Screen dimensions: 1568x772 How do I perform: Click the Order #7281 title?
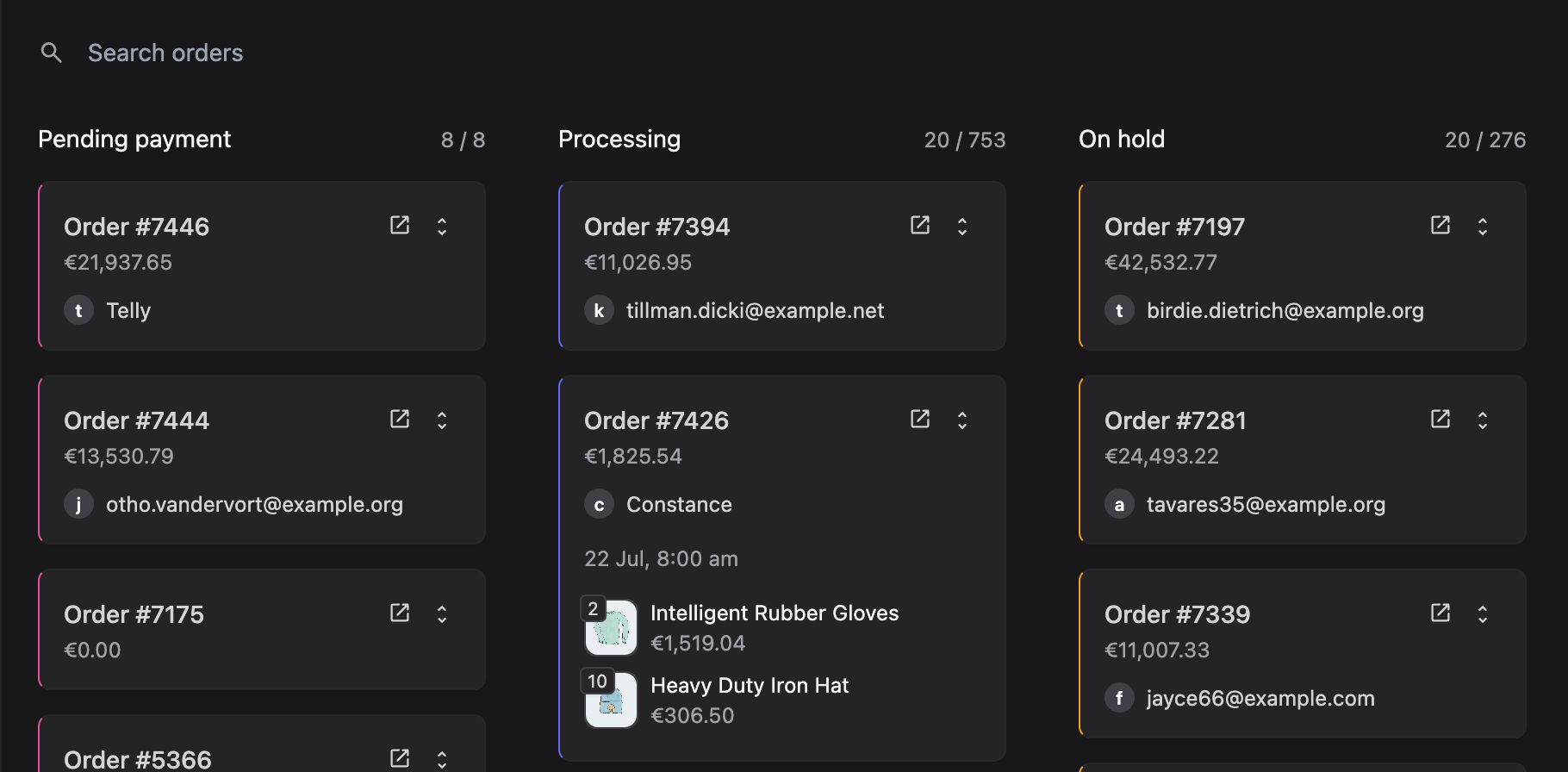1176,420
